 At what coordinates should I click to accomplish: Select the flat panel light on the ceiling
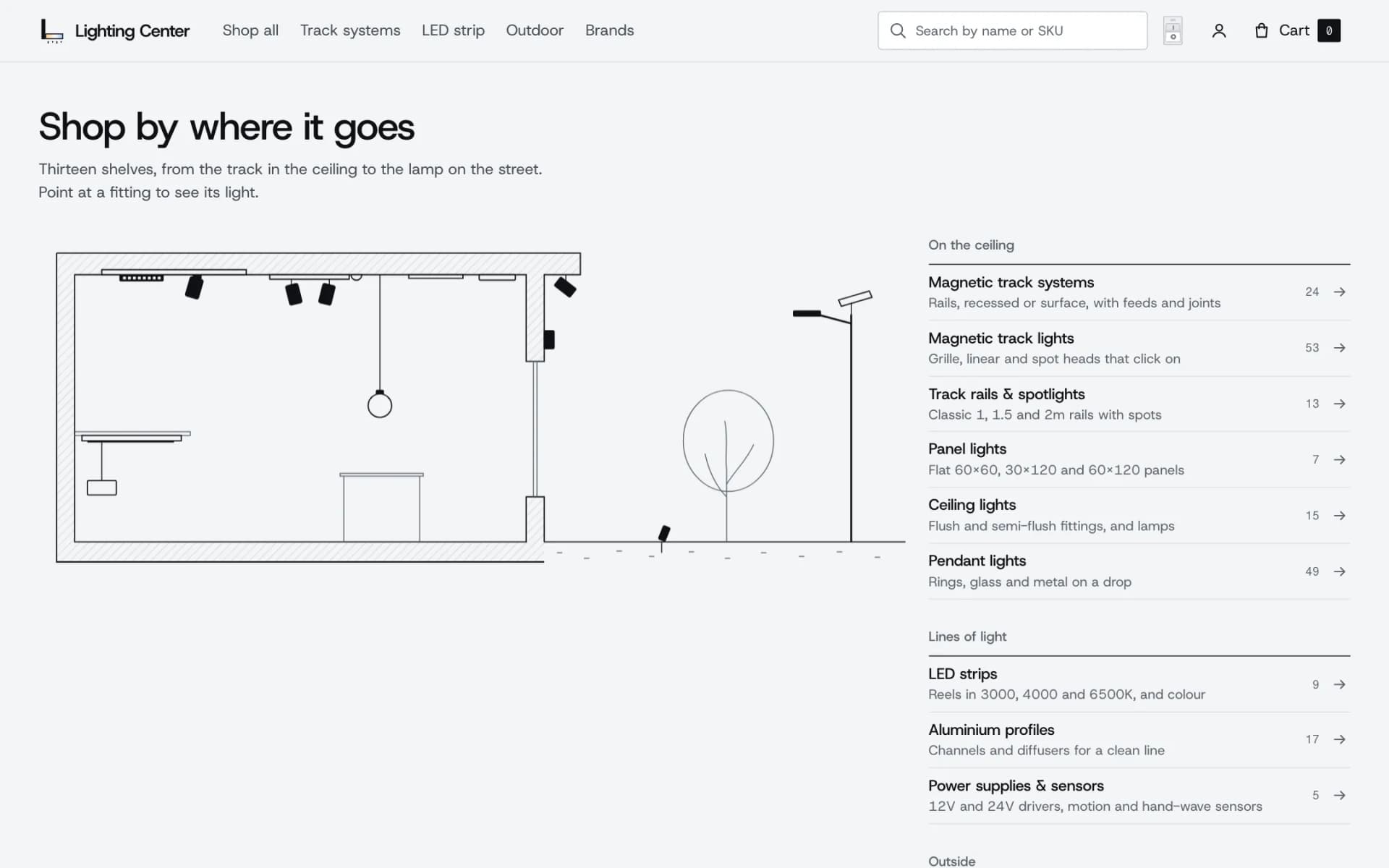(436, 276)
